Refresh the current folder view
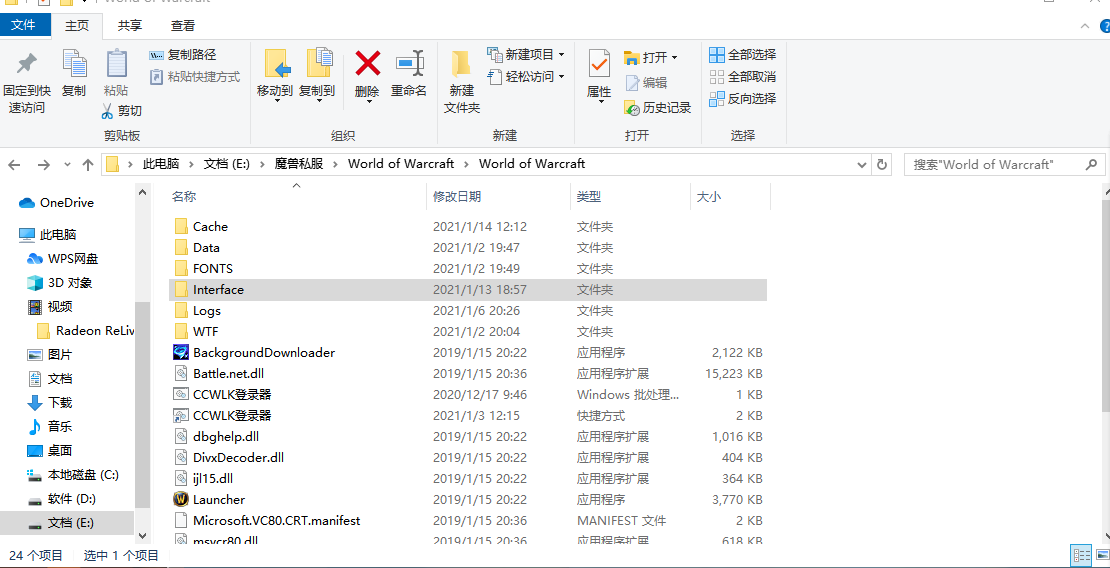 click(x=882, y=164)
